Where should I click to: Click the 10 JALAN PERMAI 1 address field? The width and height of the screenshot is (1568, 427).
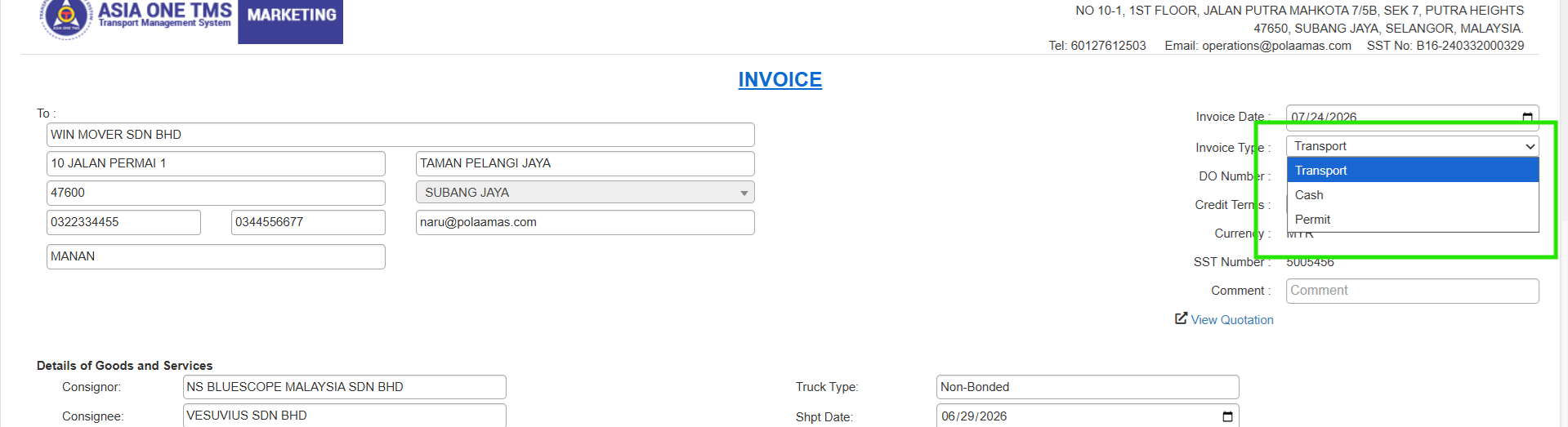216,163
